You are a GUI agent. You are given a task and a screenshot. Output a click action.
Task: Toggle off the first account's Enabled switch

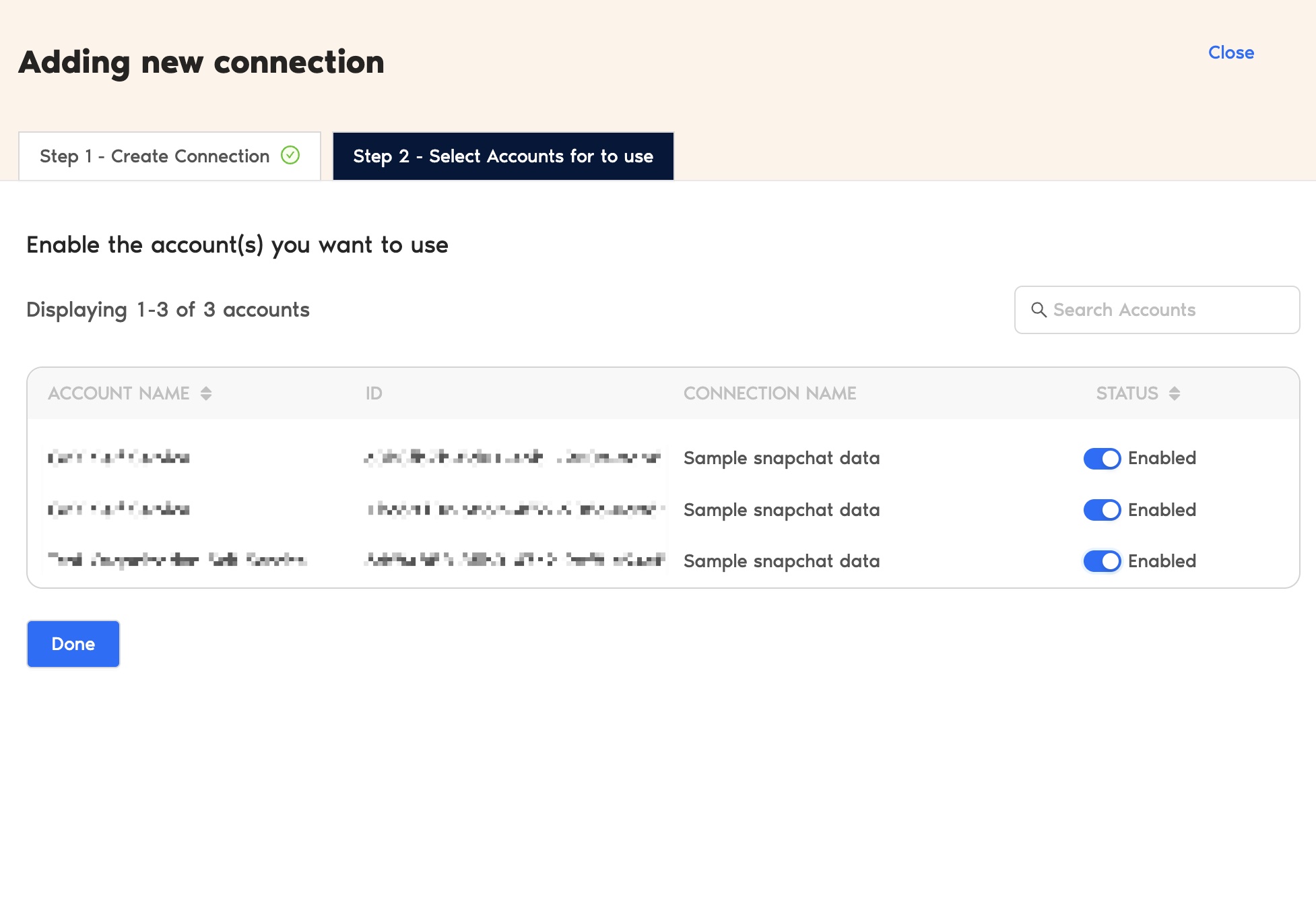(x=1103, y=459)
